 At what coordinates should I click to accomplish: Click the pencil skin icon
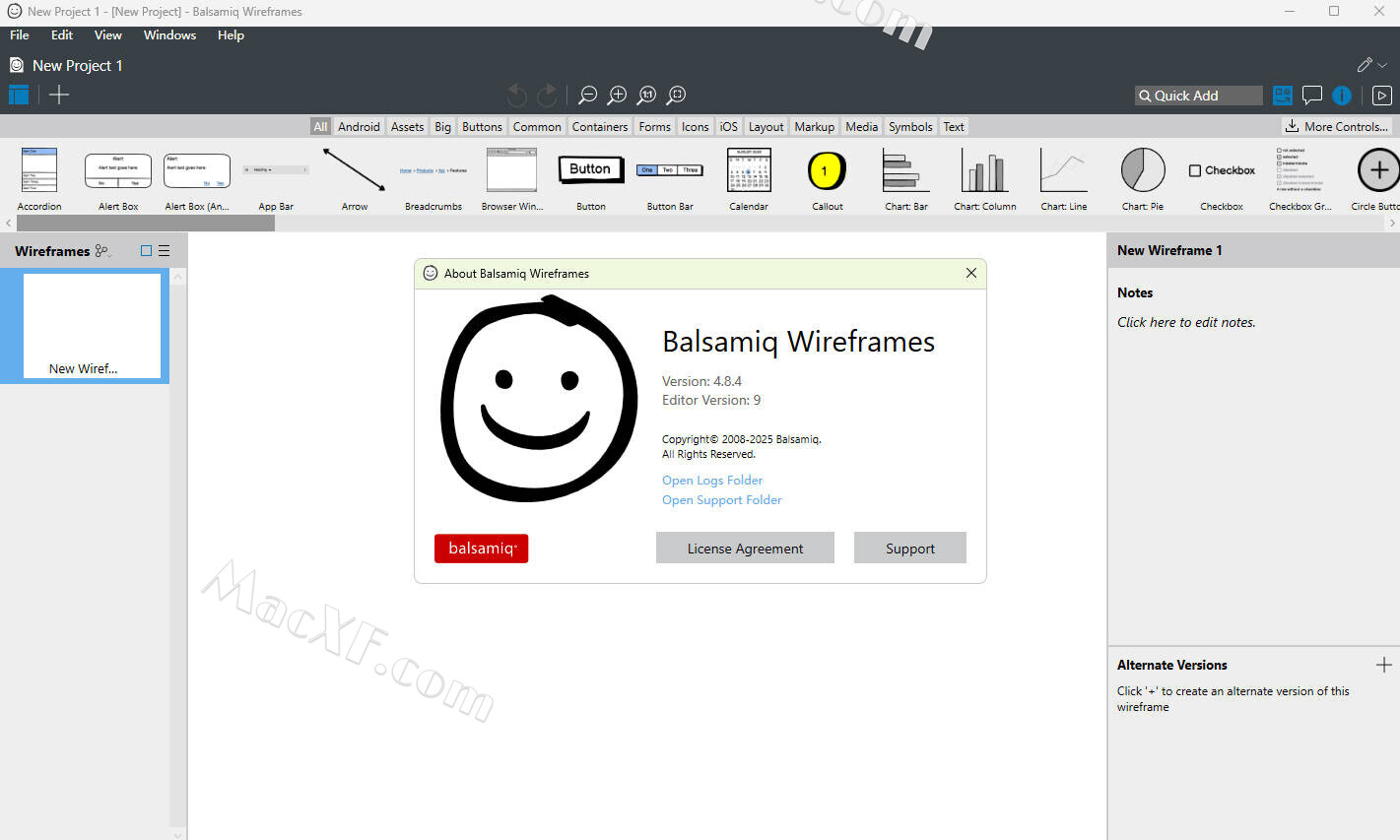coord(1365,65)
